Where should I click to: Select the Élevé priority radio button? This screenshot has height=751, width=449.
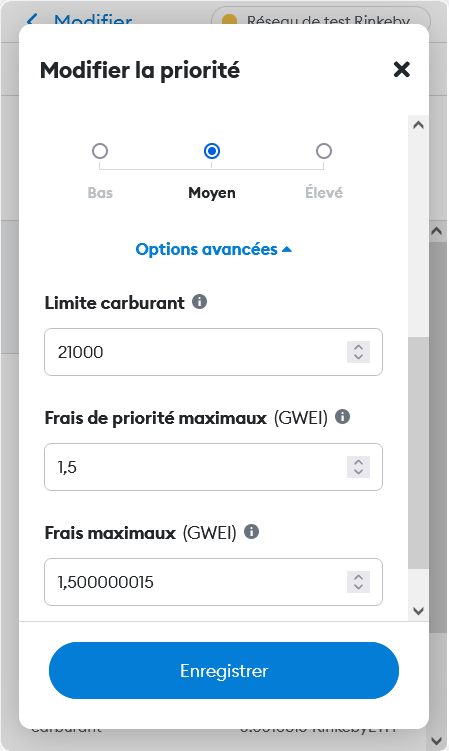tap(324, 151)
